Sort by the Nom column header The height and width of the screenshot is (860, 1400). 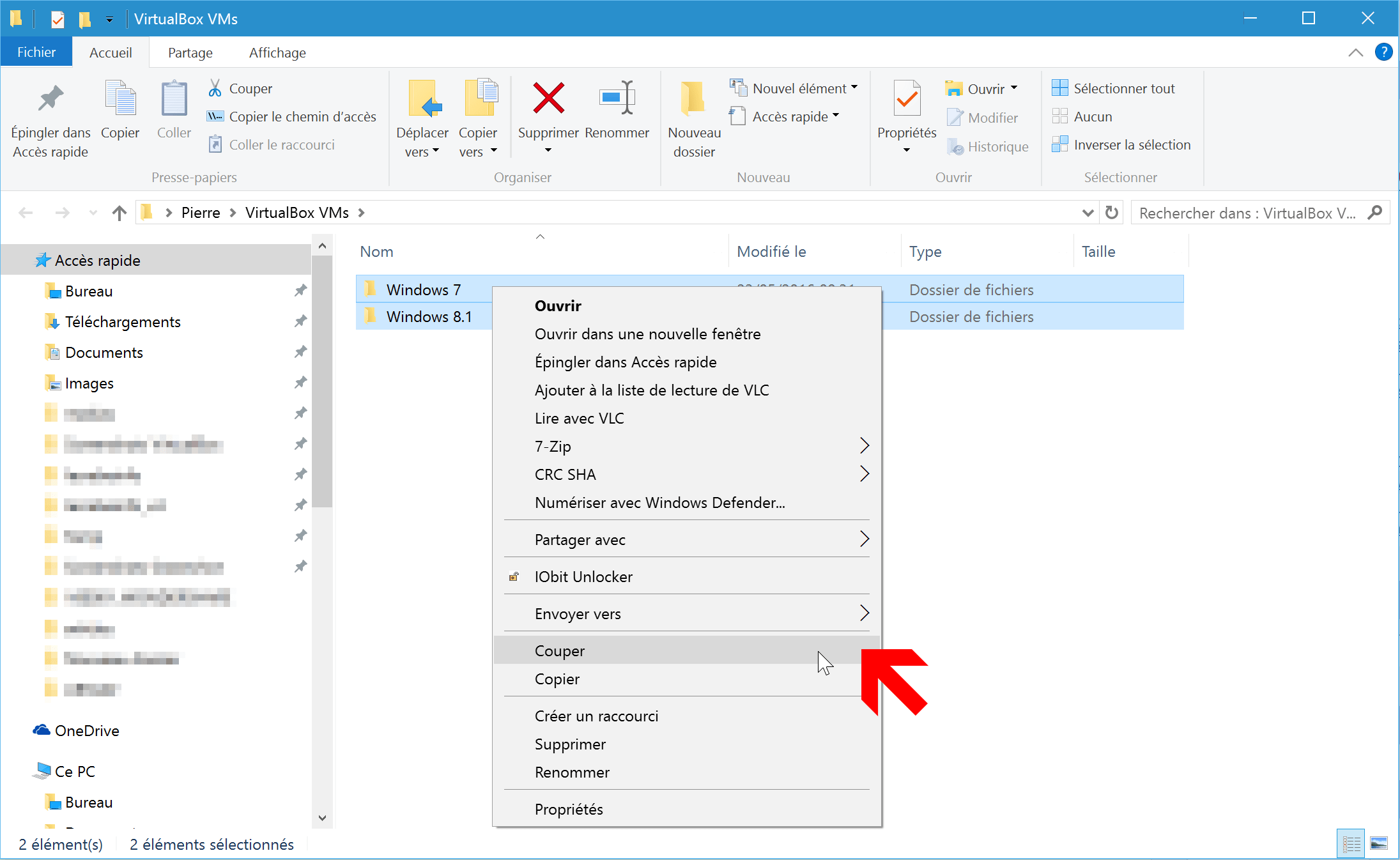(x=541, y=251)
